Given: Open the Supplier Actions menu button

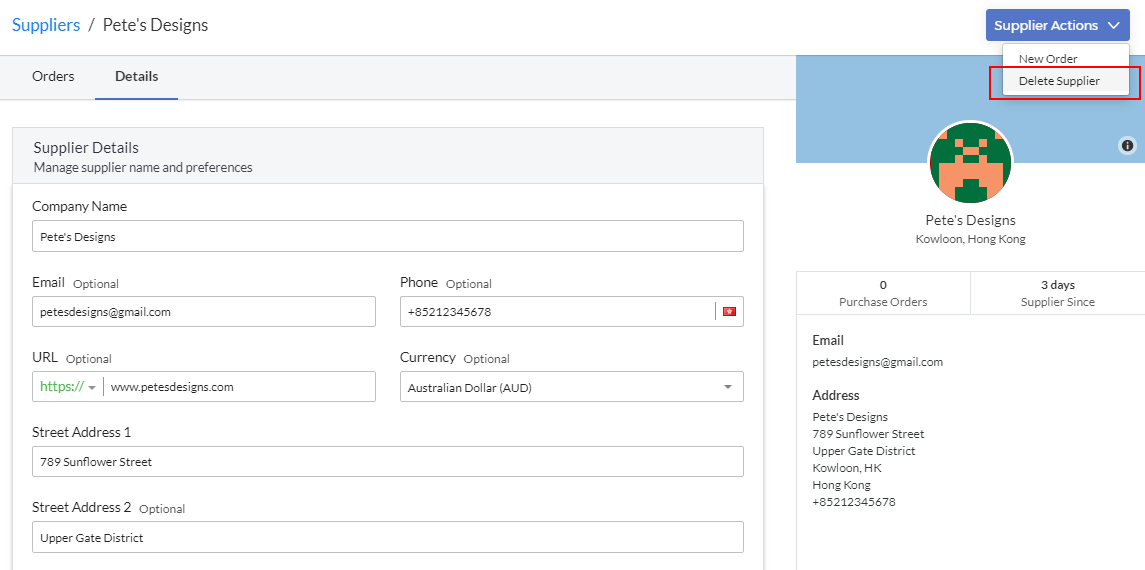Looking at the screenshot, I should pyautogui.click(x=1057, y=26).
